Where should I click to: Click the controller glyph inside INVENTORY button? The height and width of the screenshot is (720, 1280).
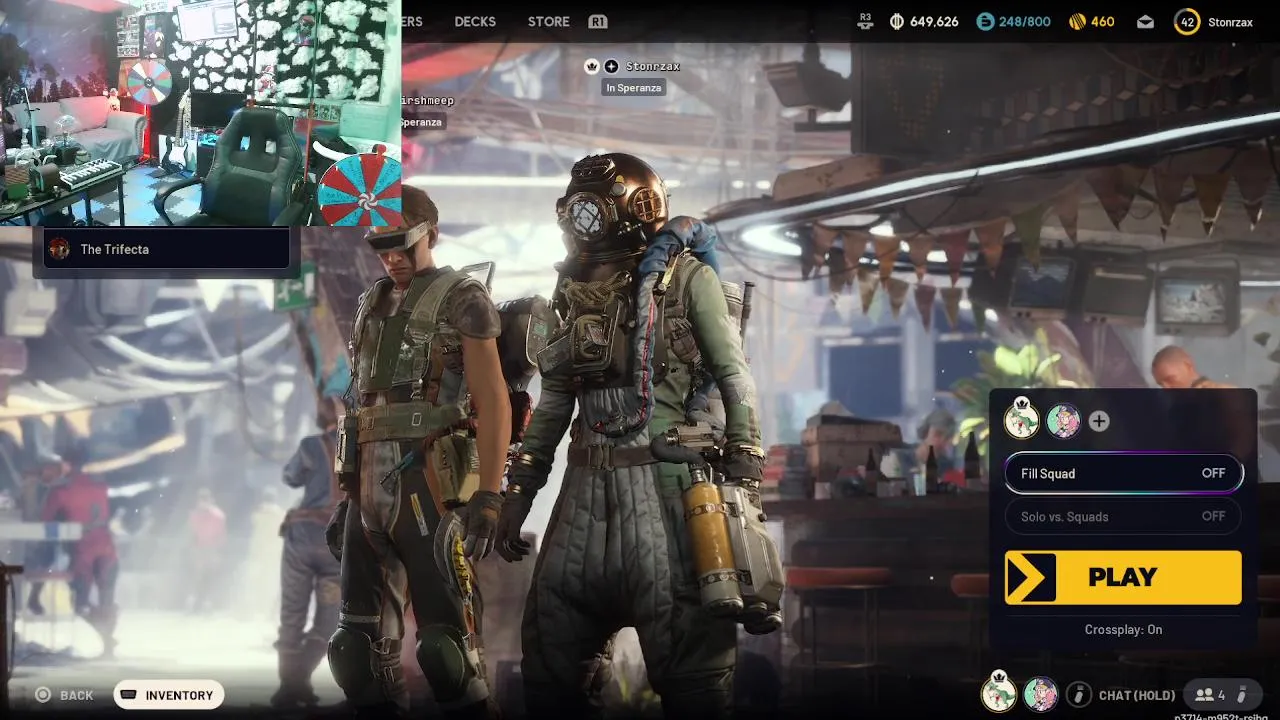[x=128, y=695]
